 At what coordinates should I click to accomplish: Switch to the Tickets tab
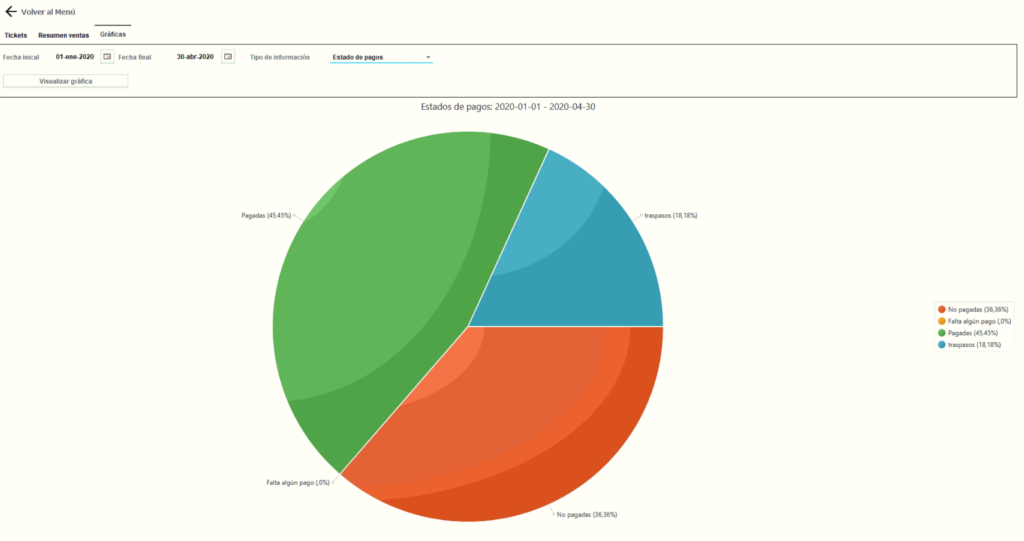[x=16, y=35]
